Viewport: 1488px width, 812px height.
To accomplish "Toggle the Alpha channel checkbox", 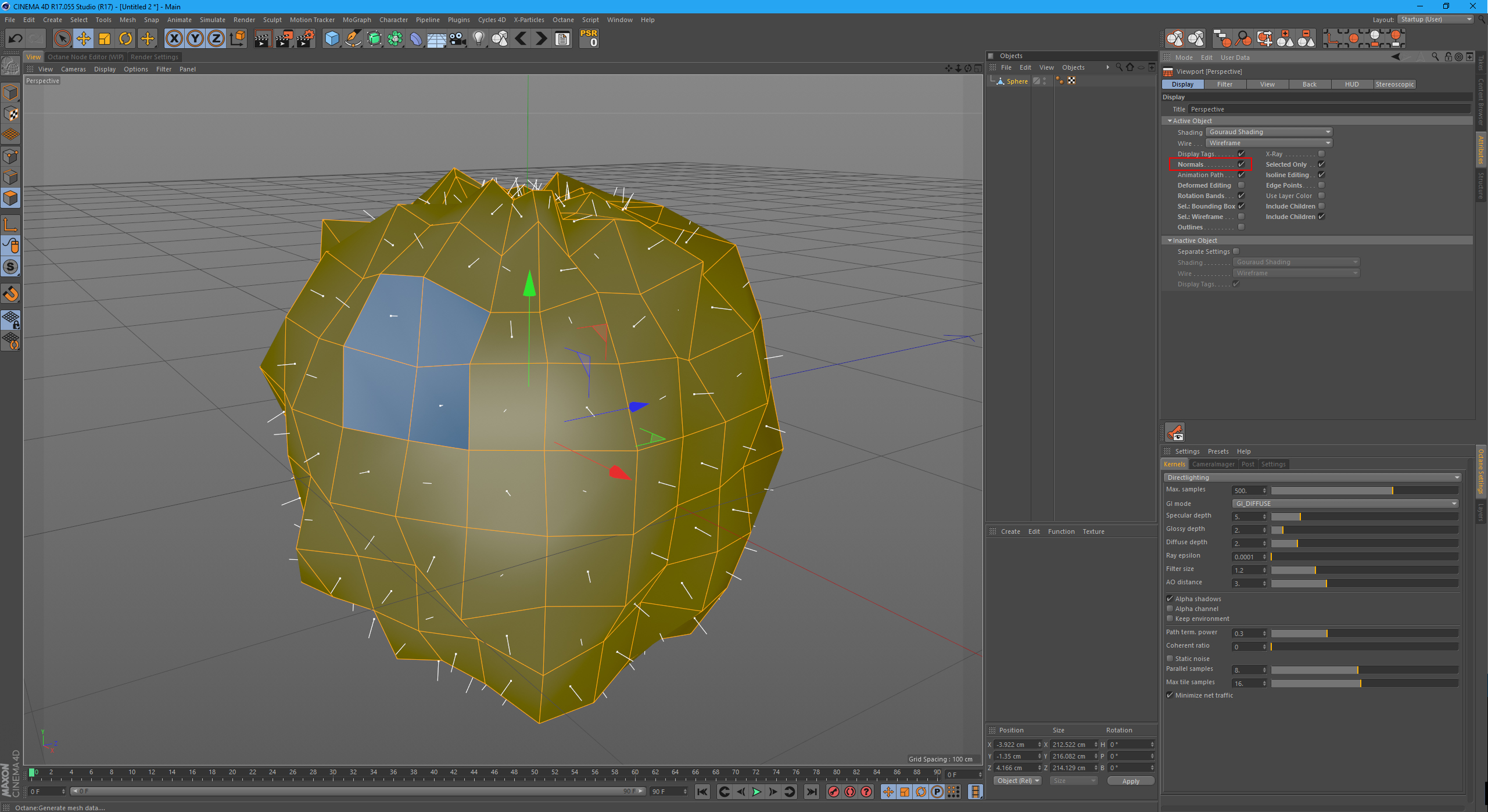I will coord(1170,609).
